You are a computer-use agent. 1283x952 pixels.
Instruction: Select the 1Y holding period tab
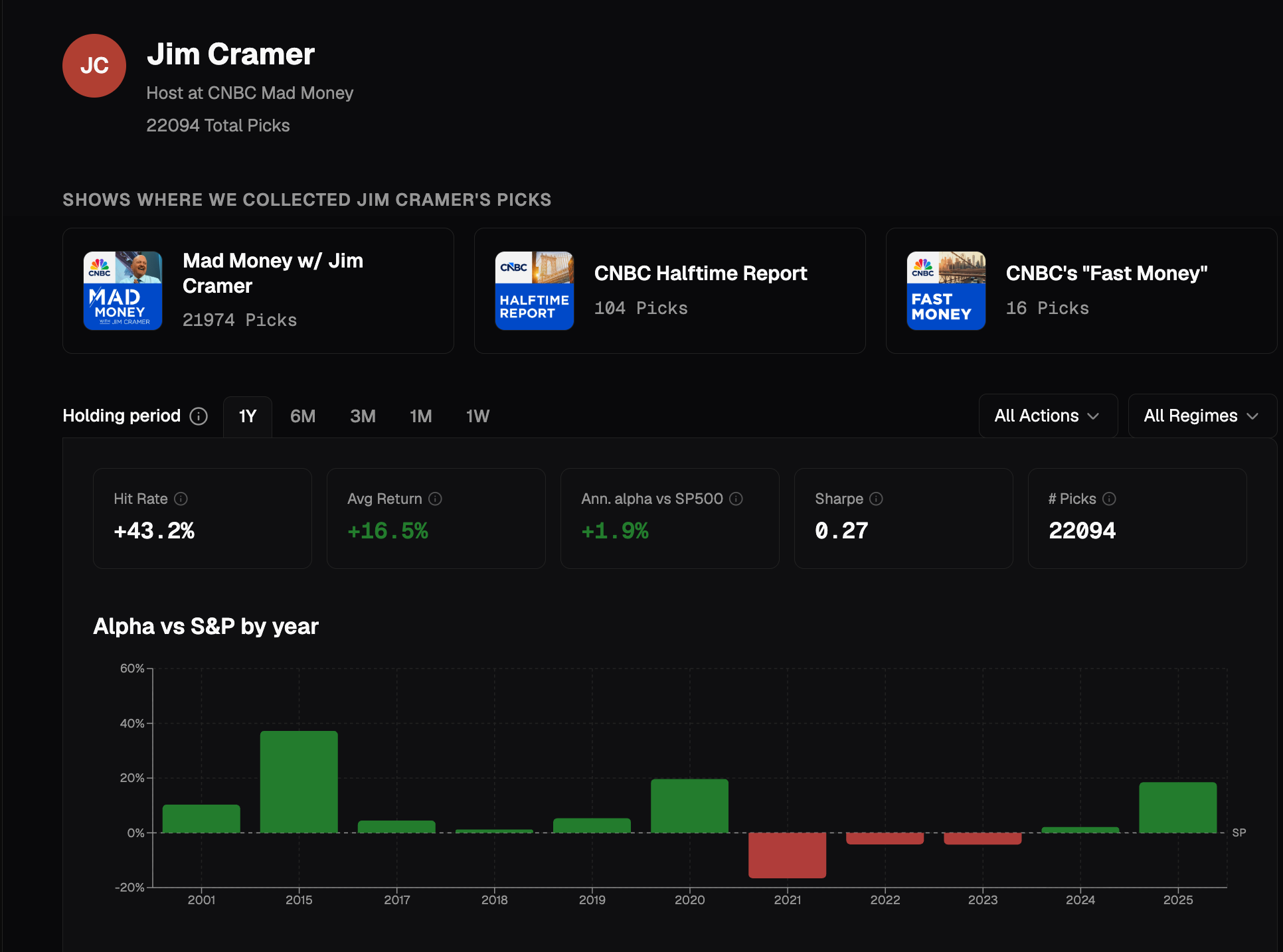(248, 416)
